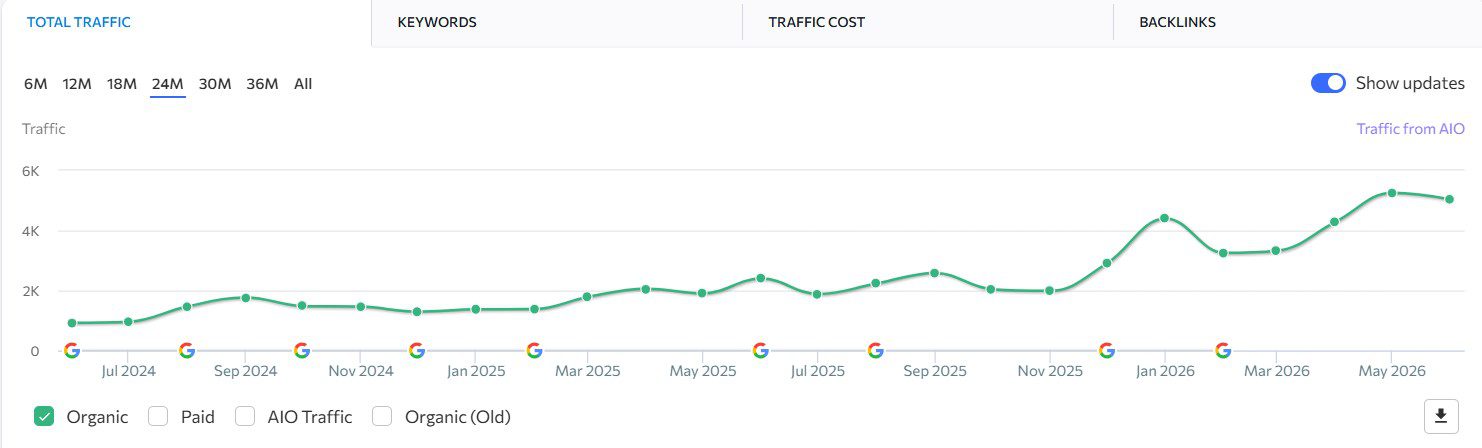The height and width of the screenshot is (448, 1482).
Task: Click the January 2026 peak data point
Action: [x=1164, y=218]
